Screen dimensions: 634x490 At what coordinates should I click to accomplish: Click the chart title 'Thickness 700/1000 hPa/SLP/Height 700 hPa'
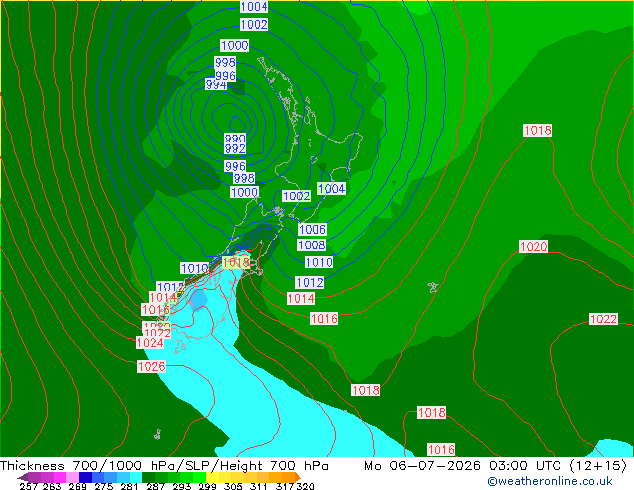[164, 466]
